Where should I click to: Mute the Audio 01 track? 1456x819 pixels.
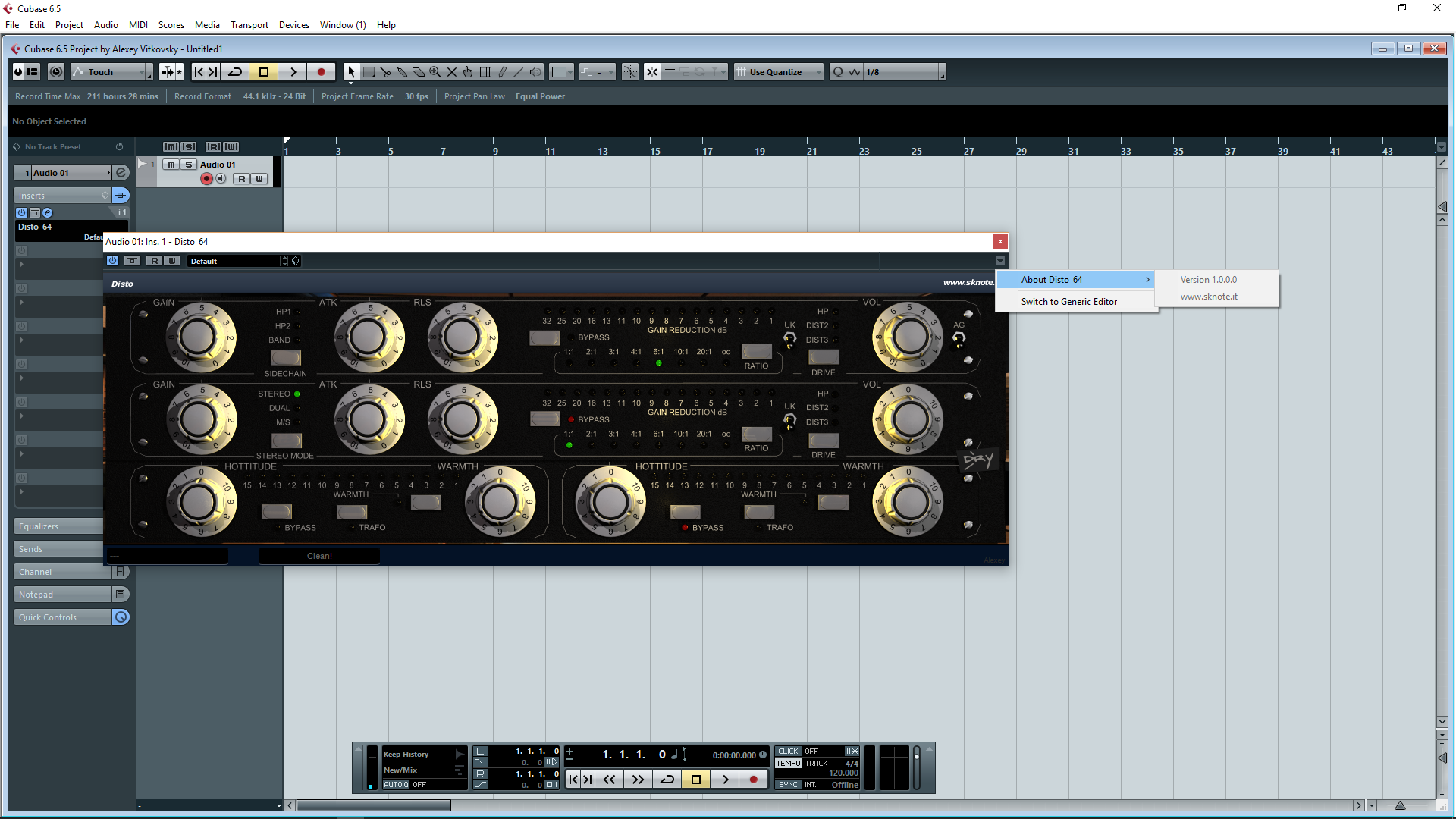tap(171, 165)
